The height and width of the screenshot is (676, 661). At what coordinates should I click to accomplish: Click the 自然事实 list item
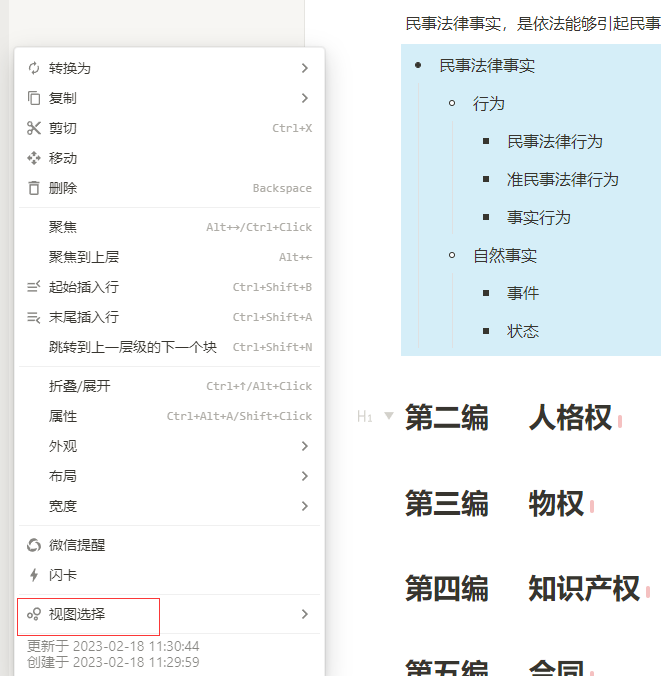[x=505, y=255]
